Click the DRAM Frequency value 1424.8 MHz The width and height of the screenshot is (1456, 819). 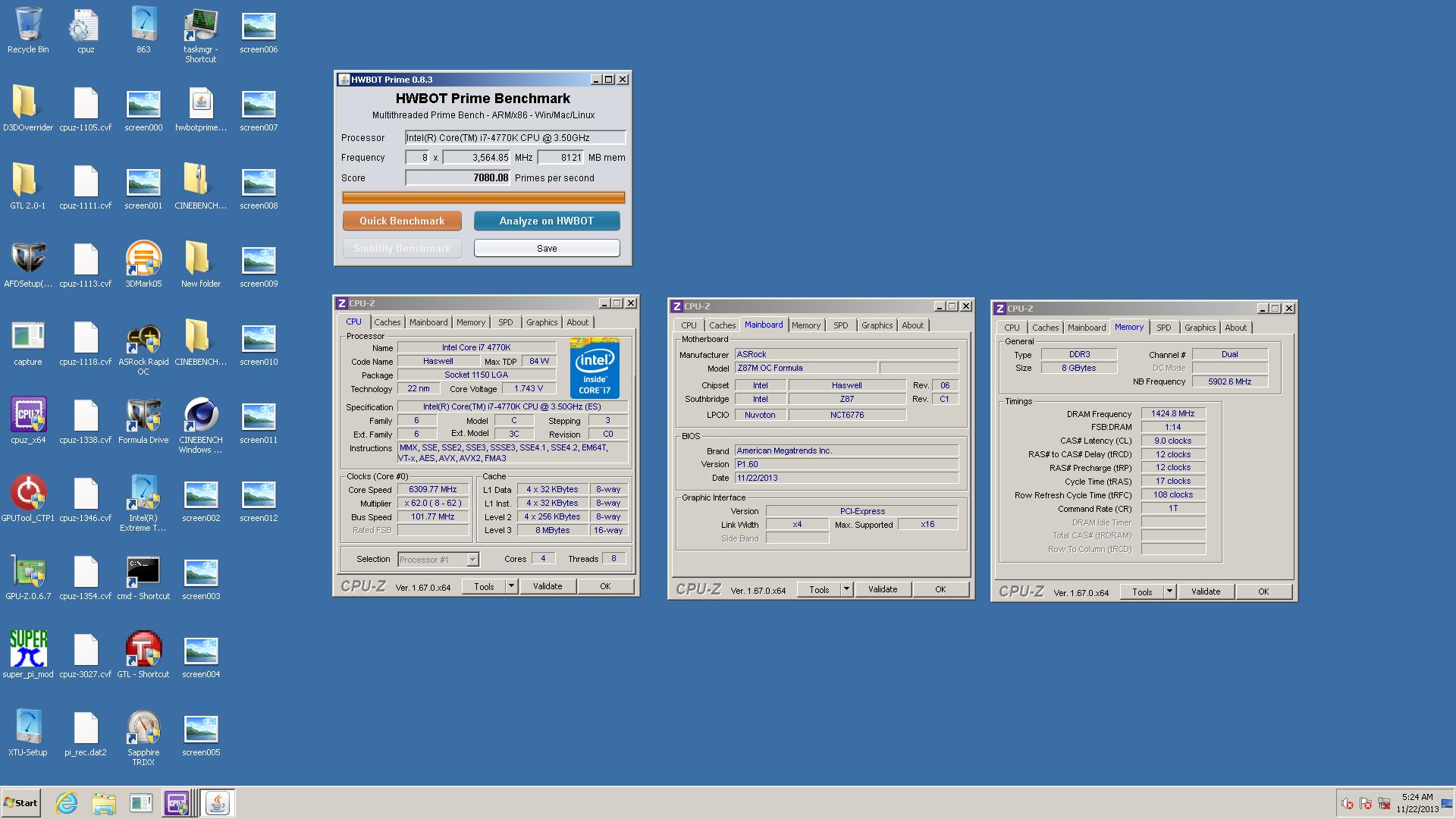[x=1172, y=414]
